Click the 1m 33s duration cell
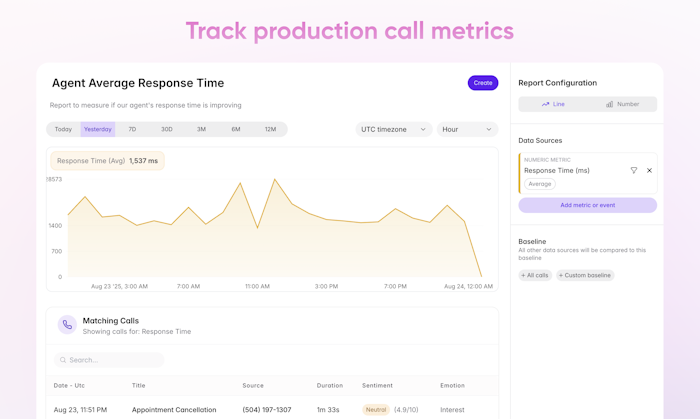Viewport: 700px width, 419px height. (x=328, y=410)
